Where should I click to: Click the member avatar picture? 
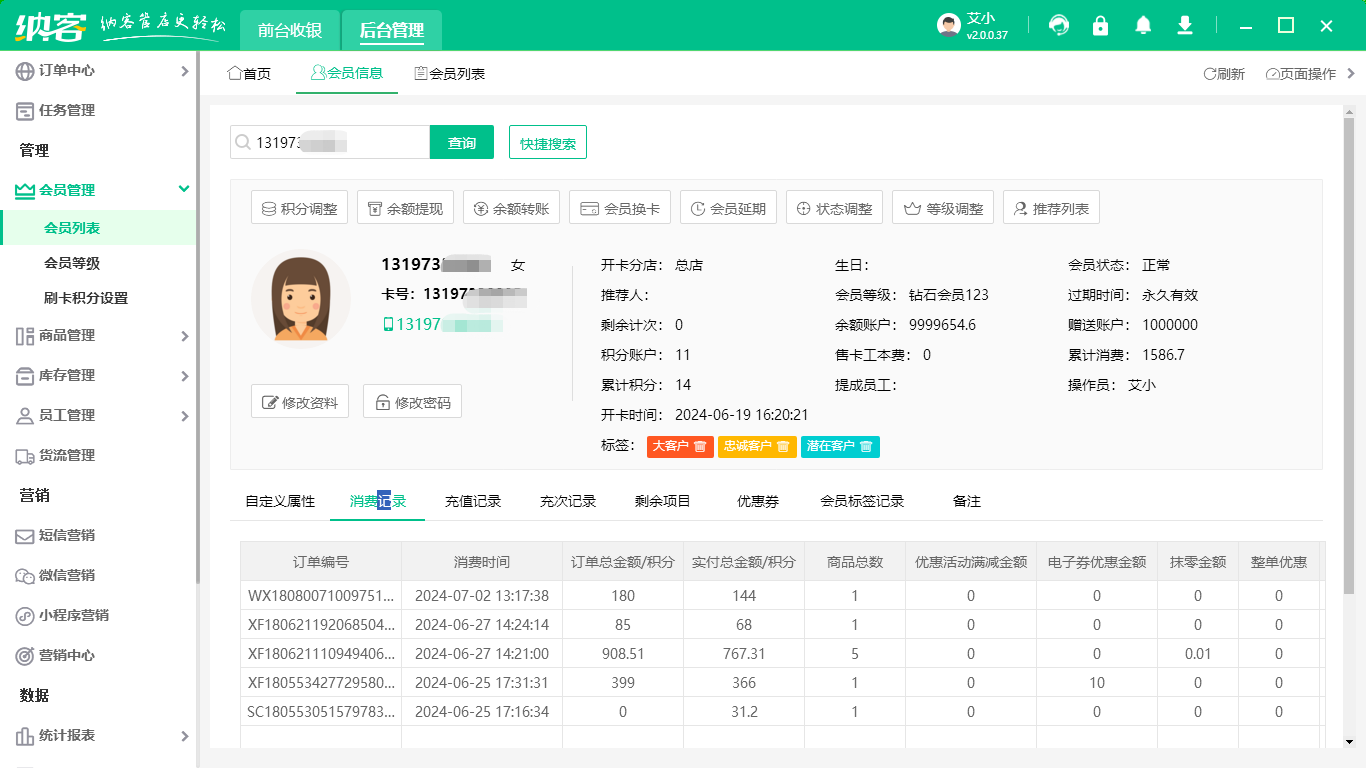click(x=300, y=299)
